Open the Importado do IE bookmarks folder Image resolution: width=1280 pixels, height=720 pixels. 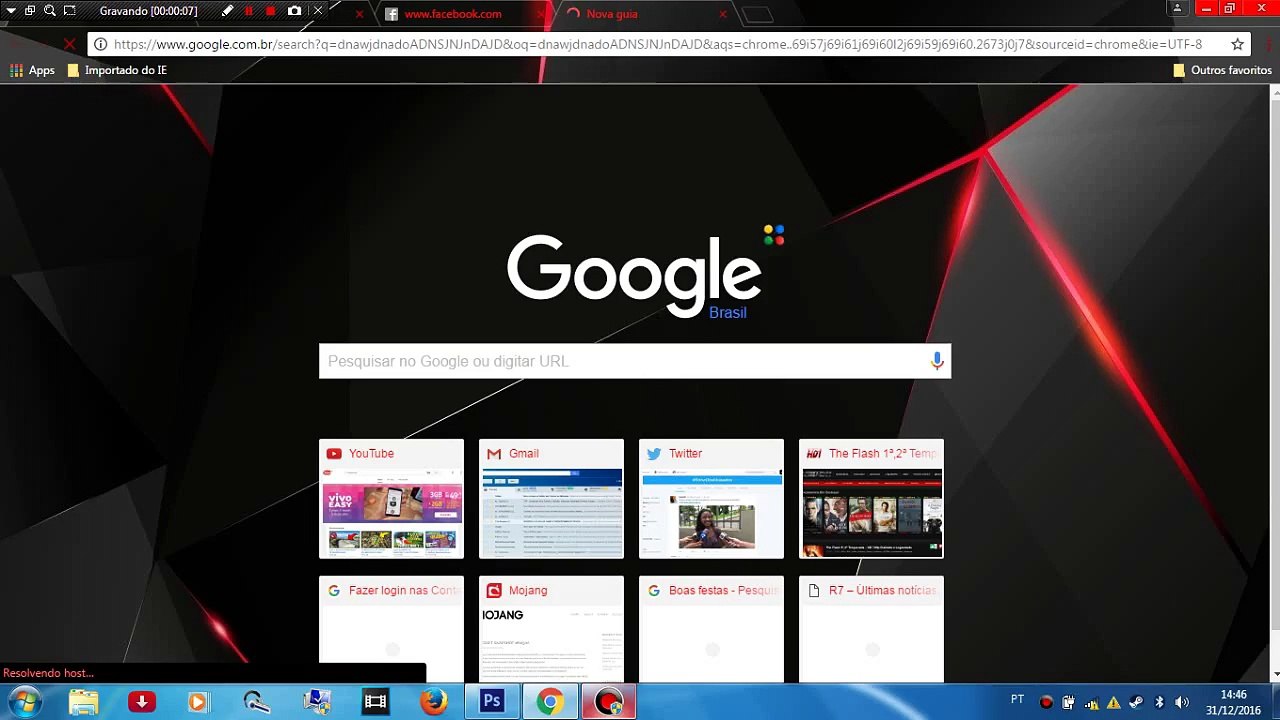pos(117,70)
